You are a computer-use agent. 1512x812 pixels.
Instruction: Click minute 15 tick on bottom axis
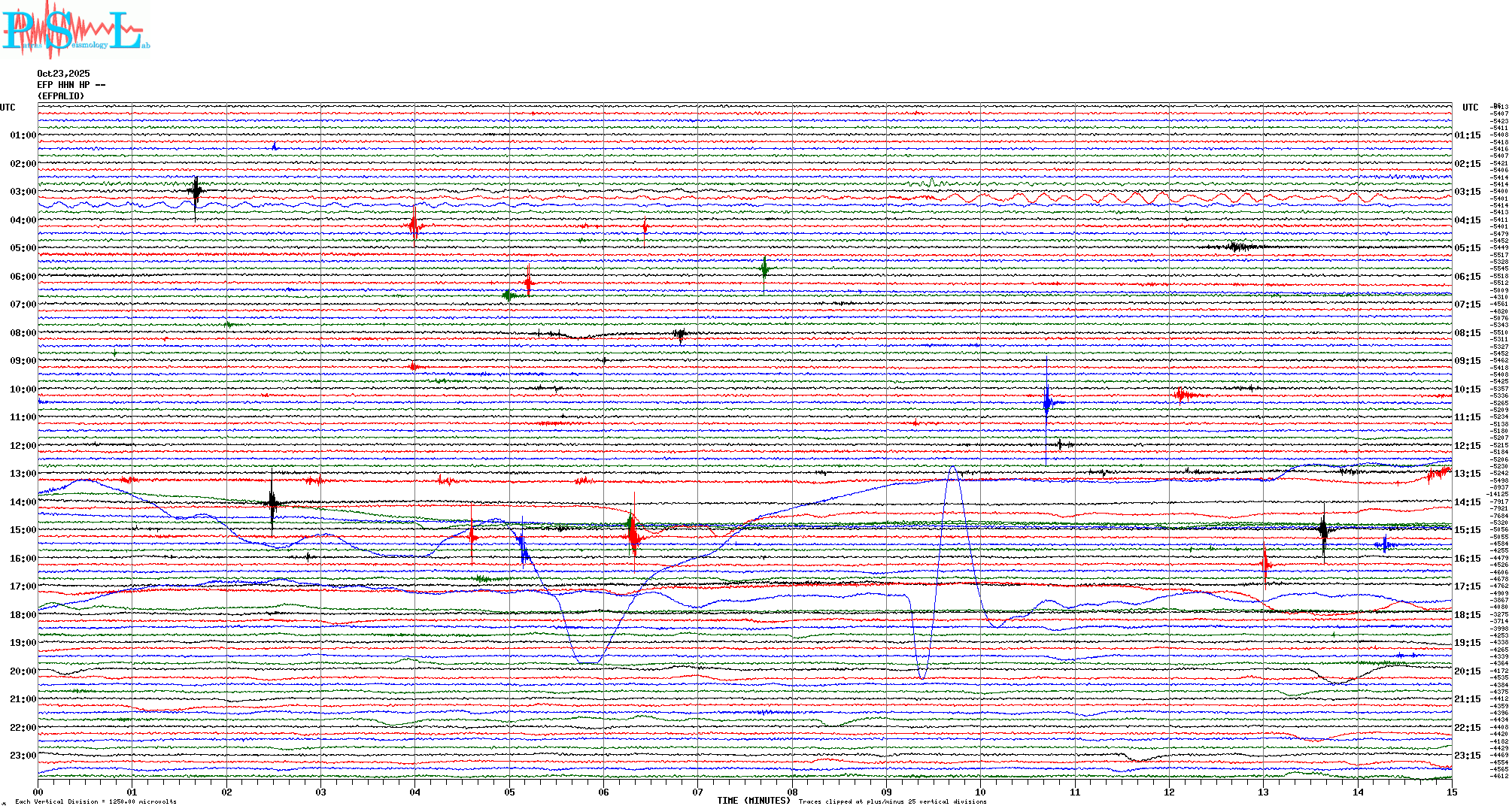(x=1451, y=792)
